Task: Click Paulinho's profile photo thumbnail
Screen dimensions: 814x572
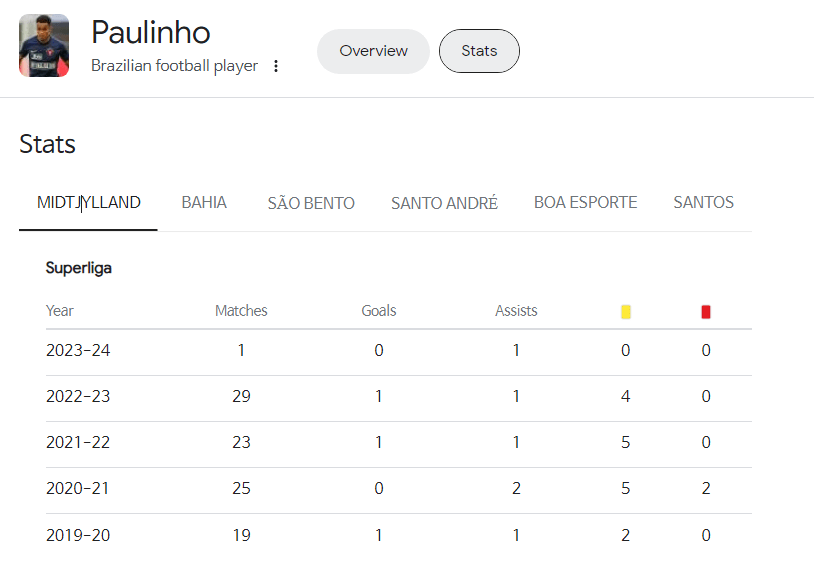Action: pos(44,46)
